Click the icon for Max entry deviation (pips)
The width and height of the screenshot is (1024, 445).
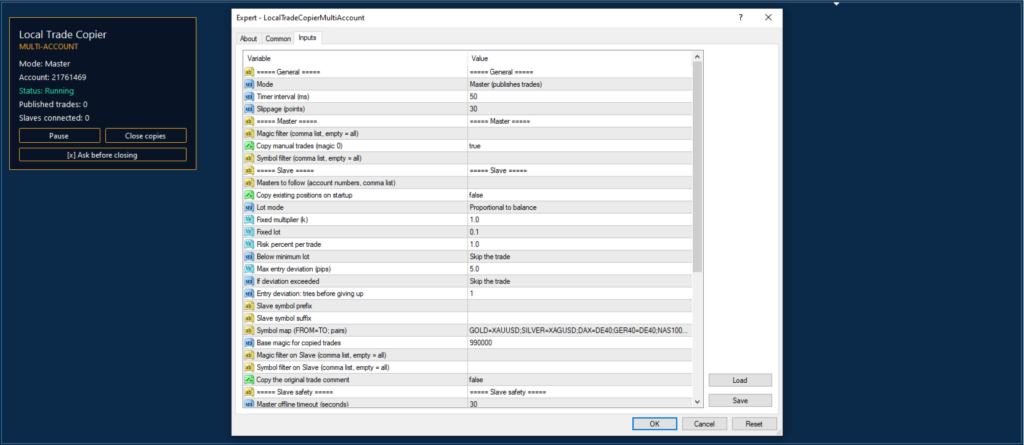(249, 269)
